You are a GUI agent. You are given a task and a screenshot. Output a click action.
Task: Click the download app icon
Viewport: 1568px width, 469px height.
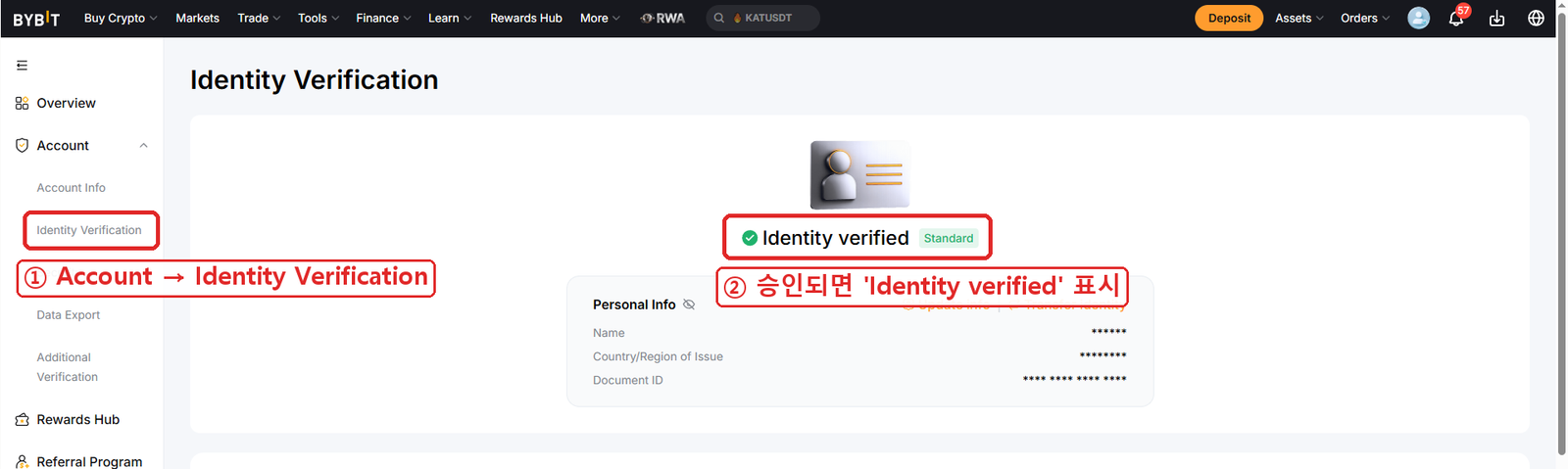(x=1496, y=18)
